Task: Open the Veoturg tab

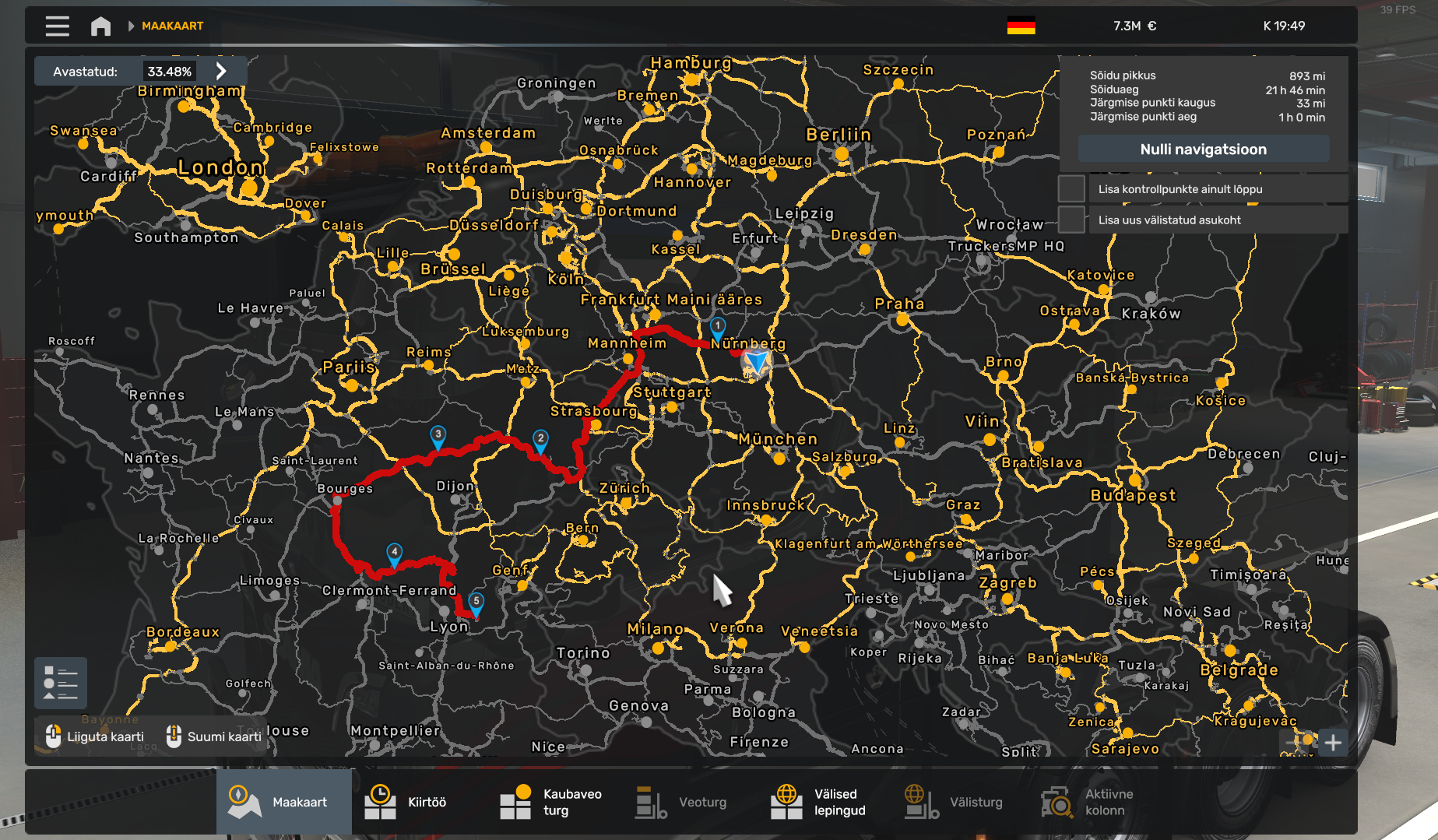Action: (682, 802)
